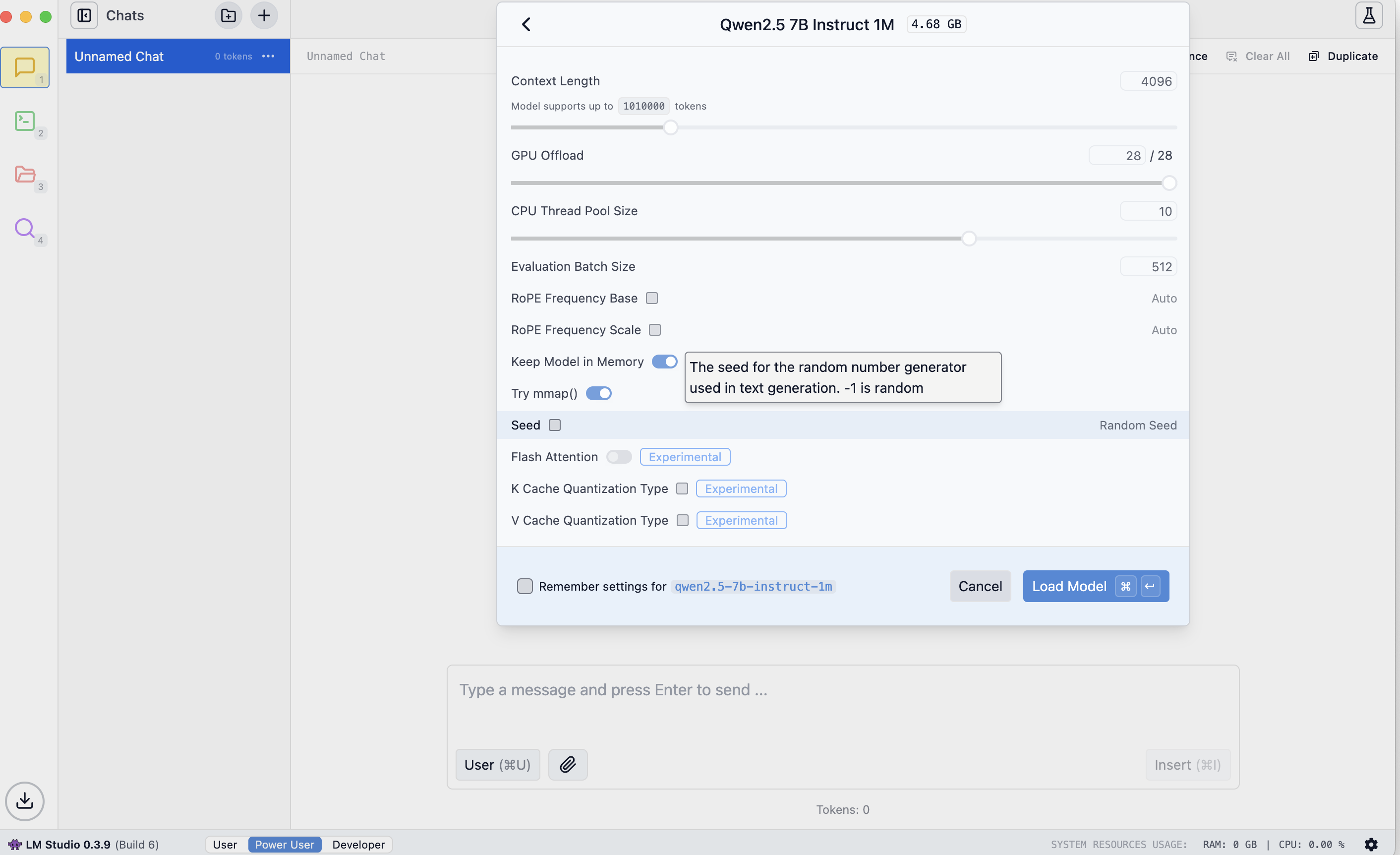Image resolution: width=1400 pixels, height=855 pixels.
Task: Disable Keep Model in Memory toggle
Action: click(664, 362)
